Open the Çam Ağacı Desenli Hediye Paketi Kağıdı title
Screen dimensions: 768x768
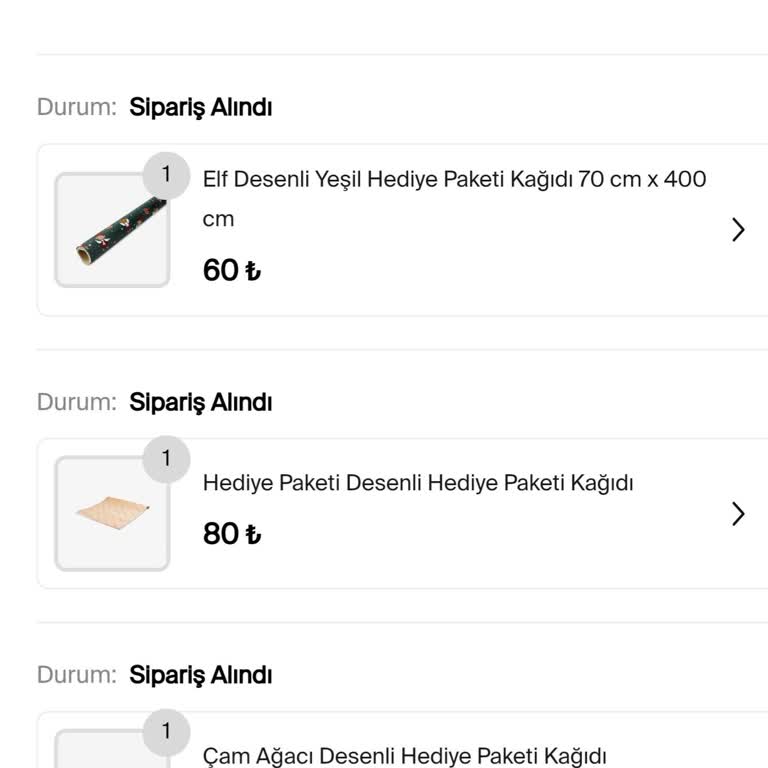(x=404, y=756)
